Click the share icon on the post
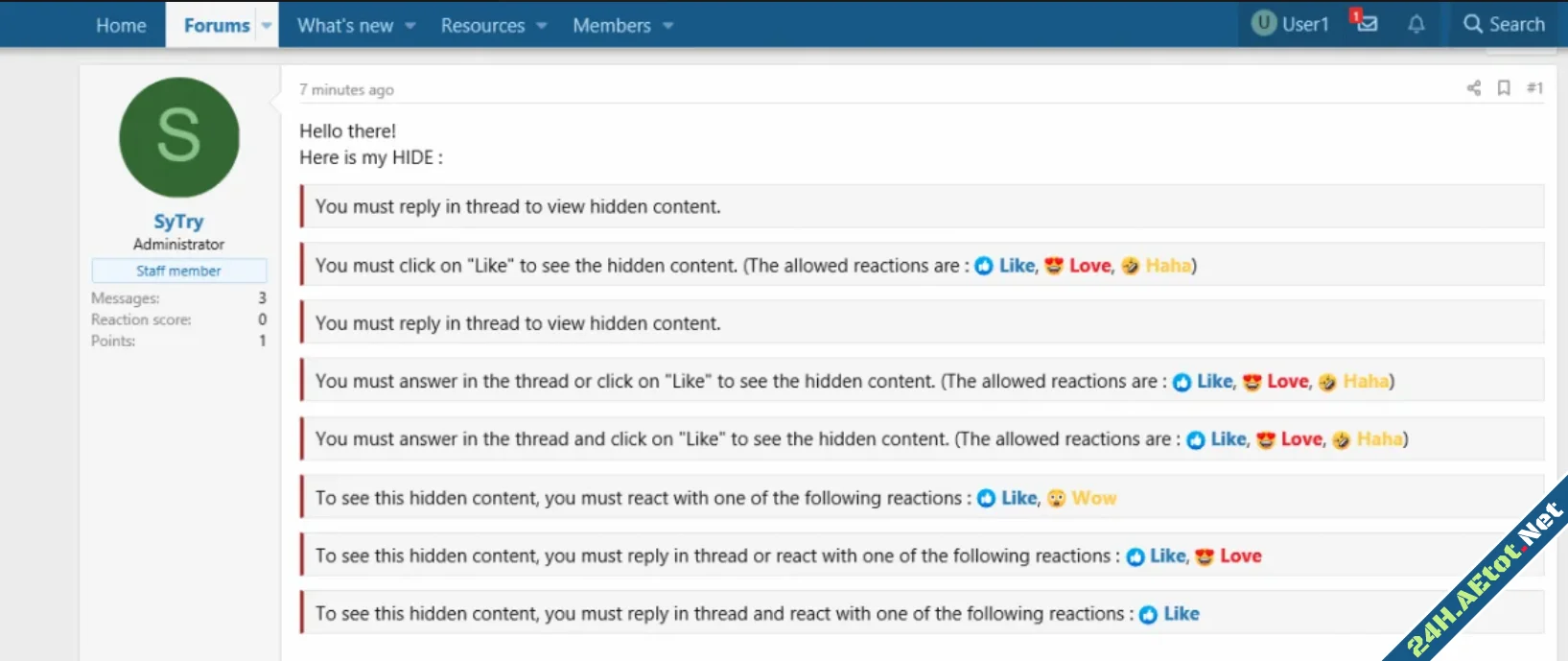This screenshot has width=1568, height=661. [x=1474, y=88]
